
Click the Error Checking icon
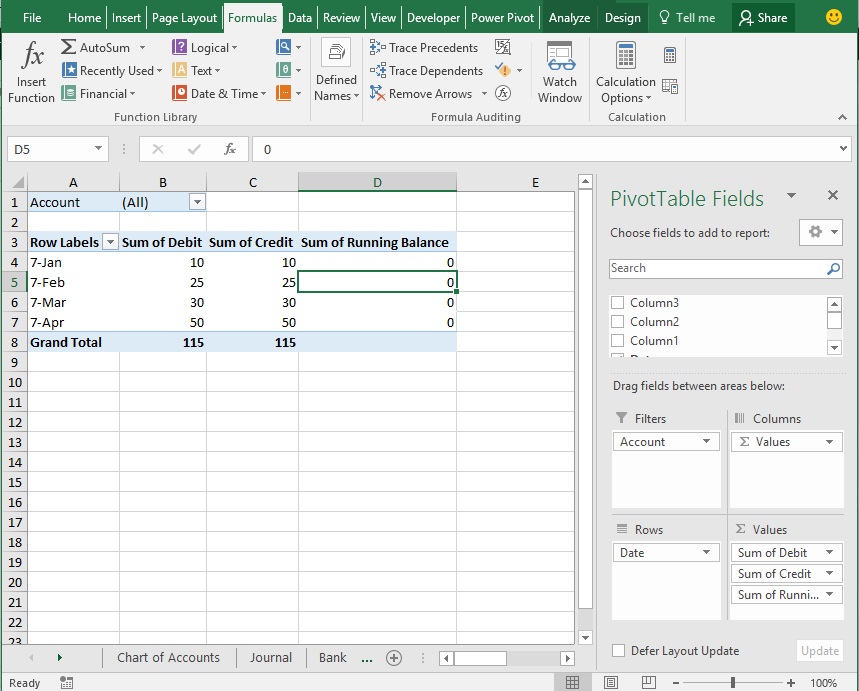(502, 70)
